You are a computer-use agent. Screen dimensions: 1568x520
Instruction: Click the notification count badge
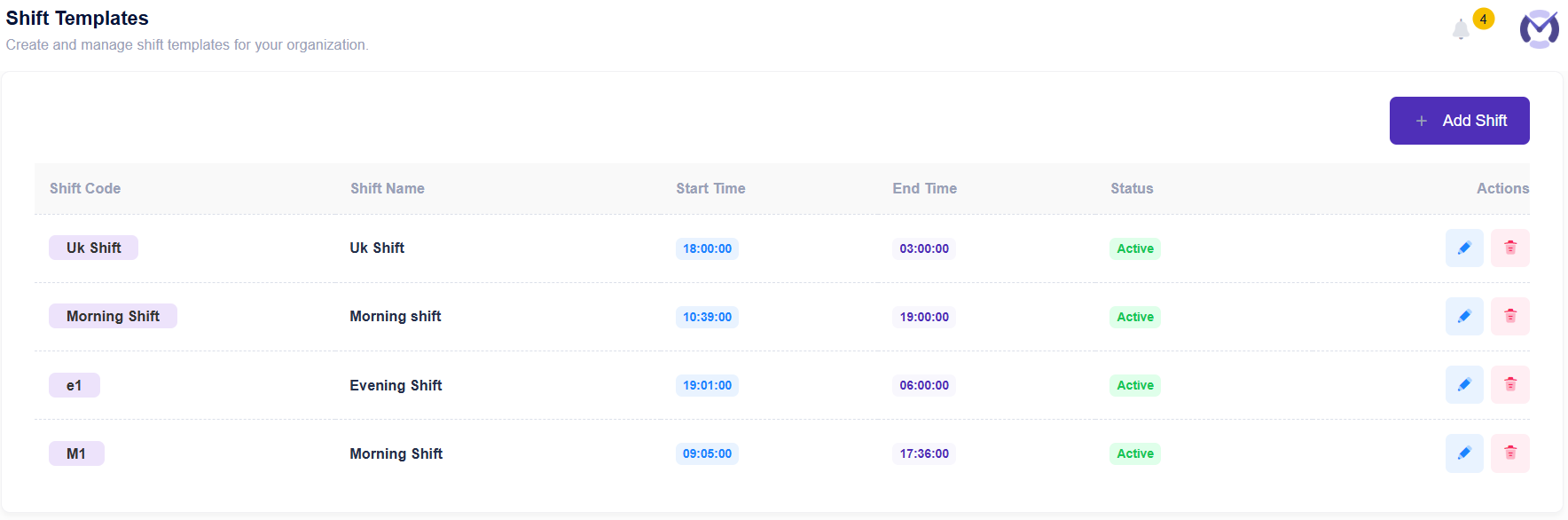point(1484,19)
